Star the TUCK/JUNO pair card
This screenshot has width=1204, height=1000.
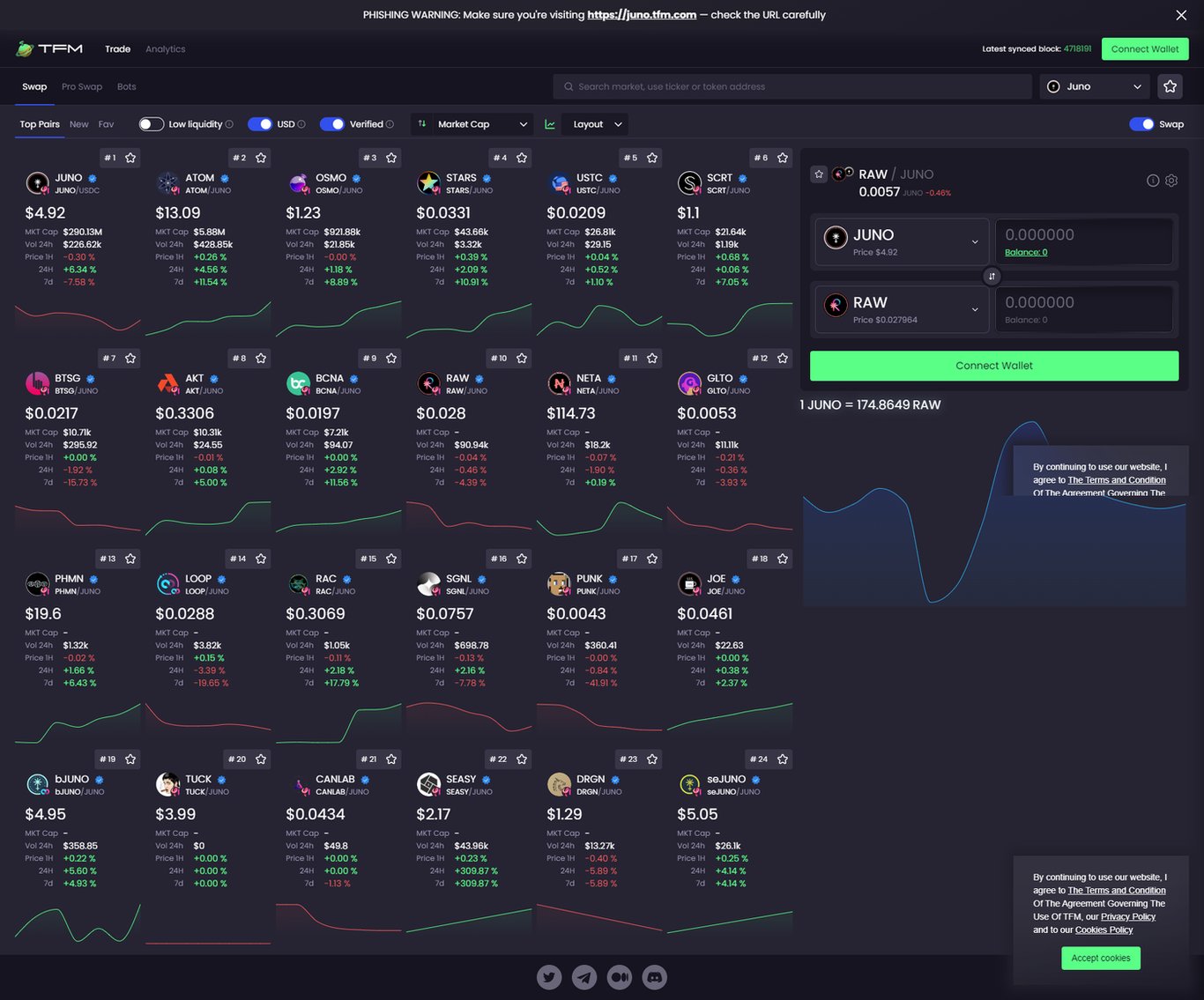click(261, 759)
